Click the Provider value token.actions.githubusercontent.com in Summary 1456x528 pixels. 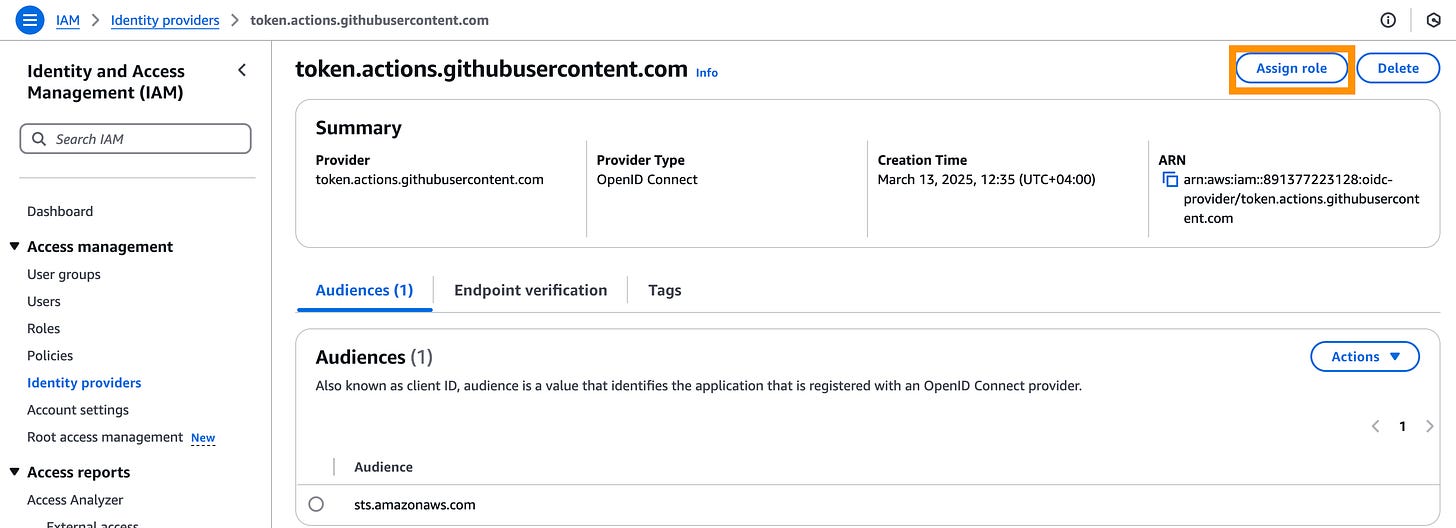(429, 180)
